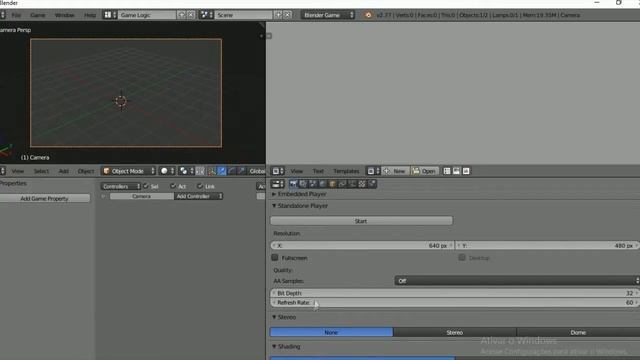Click Add Game Property button
The width and height of the screenshot is (640, 360).
pos(44,198)
